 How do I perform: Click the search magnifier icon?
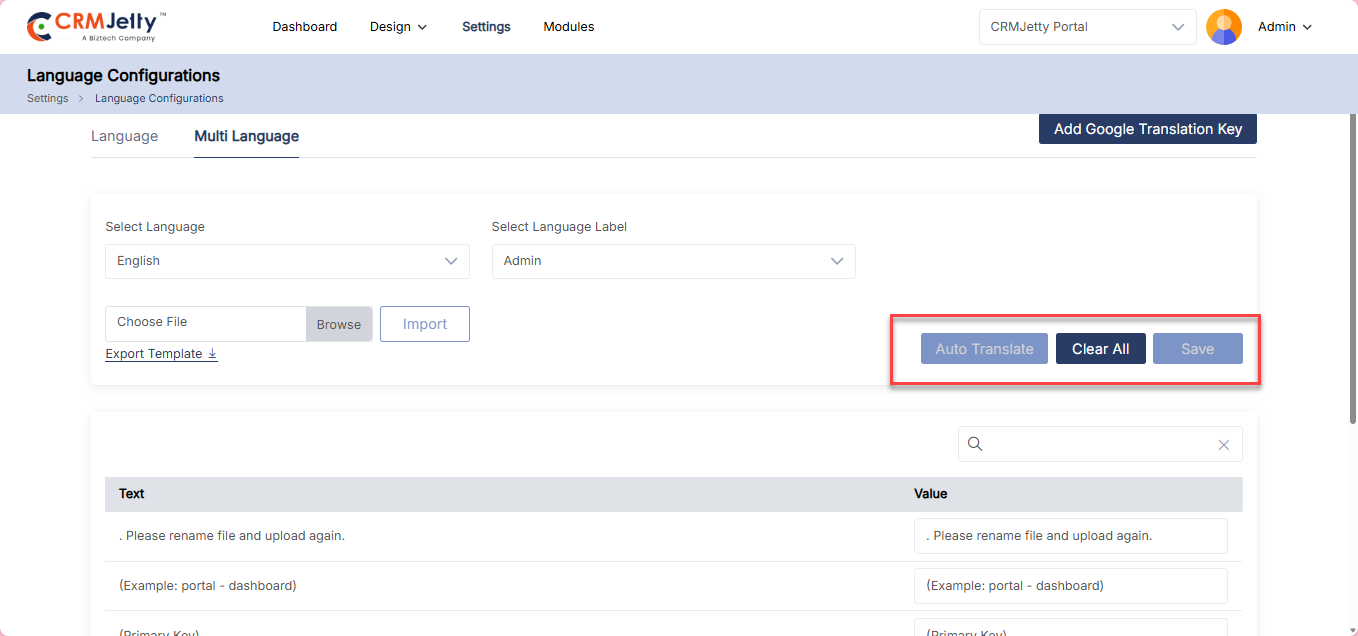(x=976, y=444)
